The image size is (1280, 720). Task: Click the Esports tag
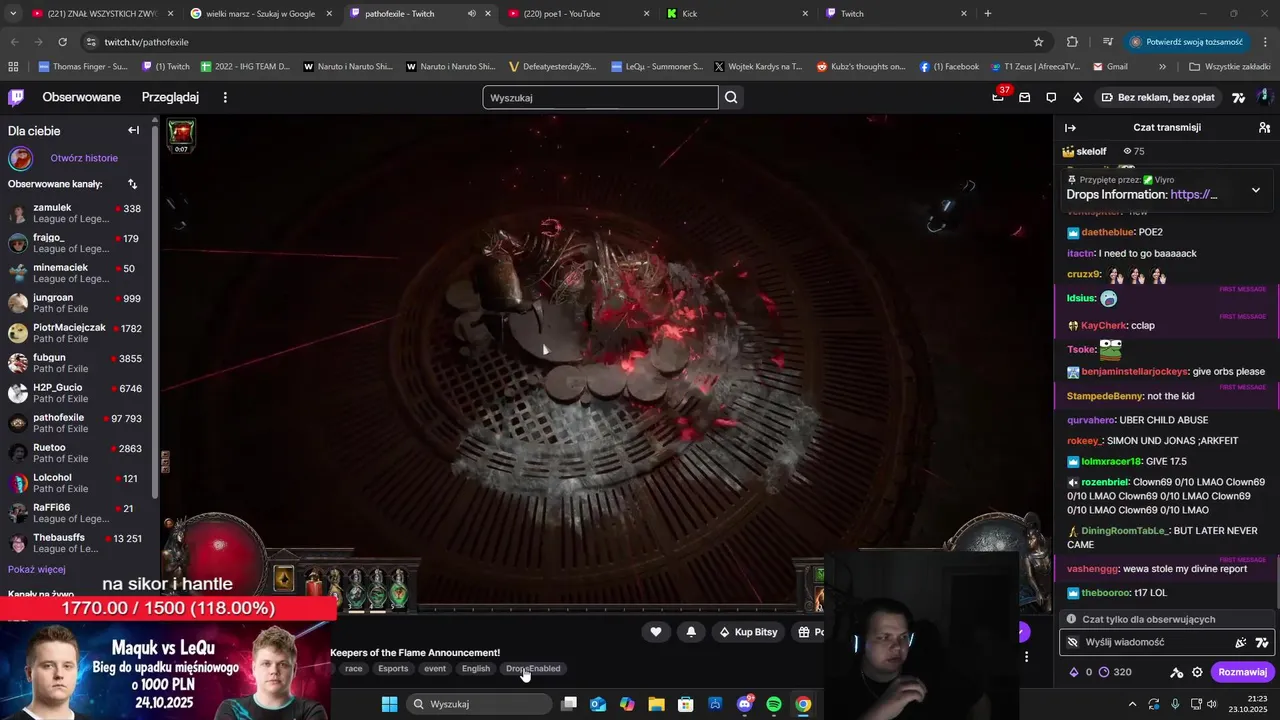pyautogui.click(x=393, y=668)
